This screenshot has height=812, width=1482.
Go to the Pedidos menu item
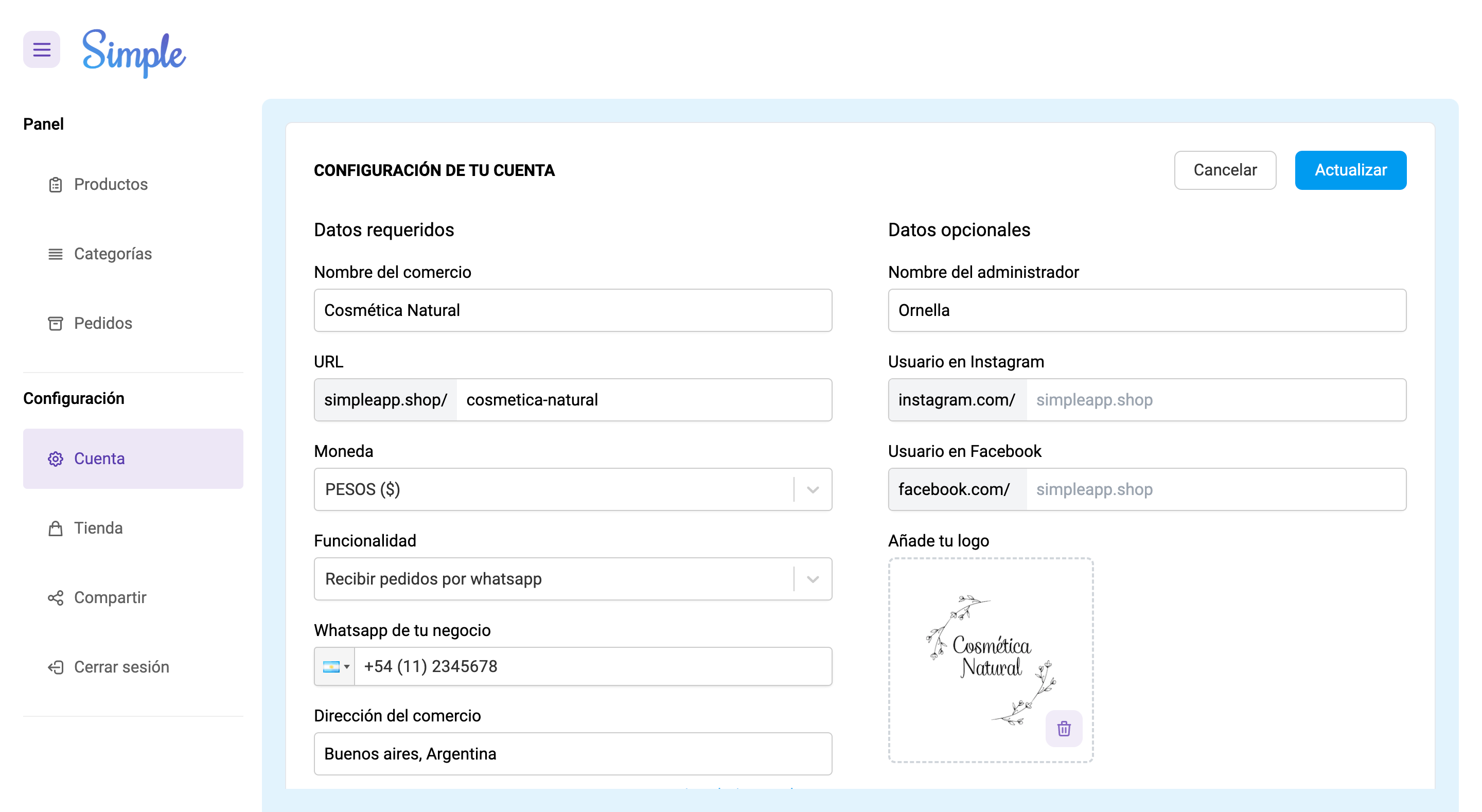point(103,324)
